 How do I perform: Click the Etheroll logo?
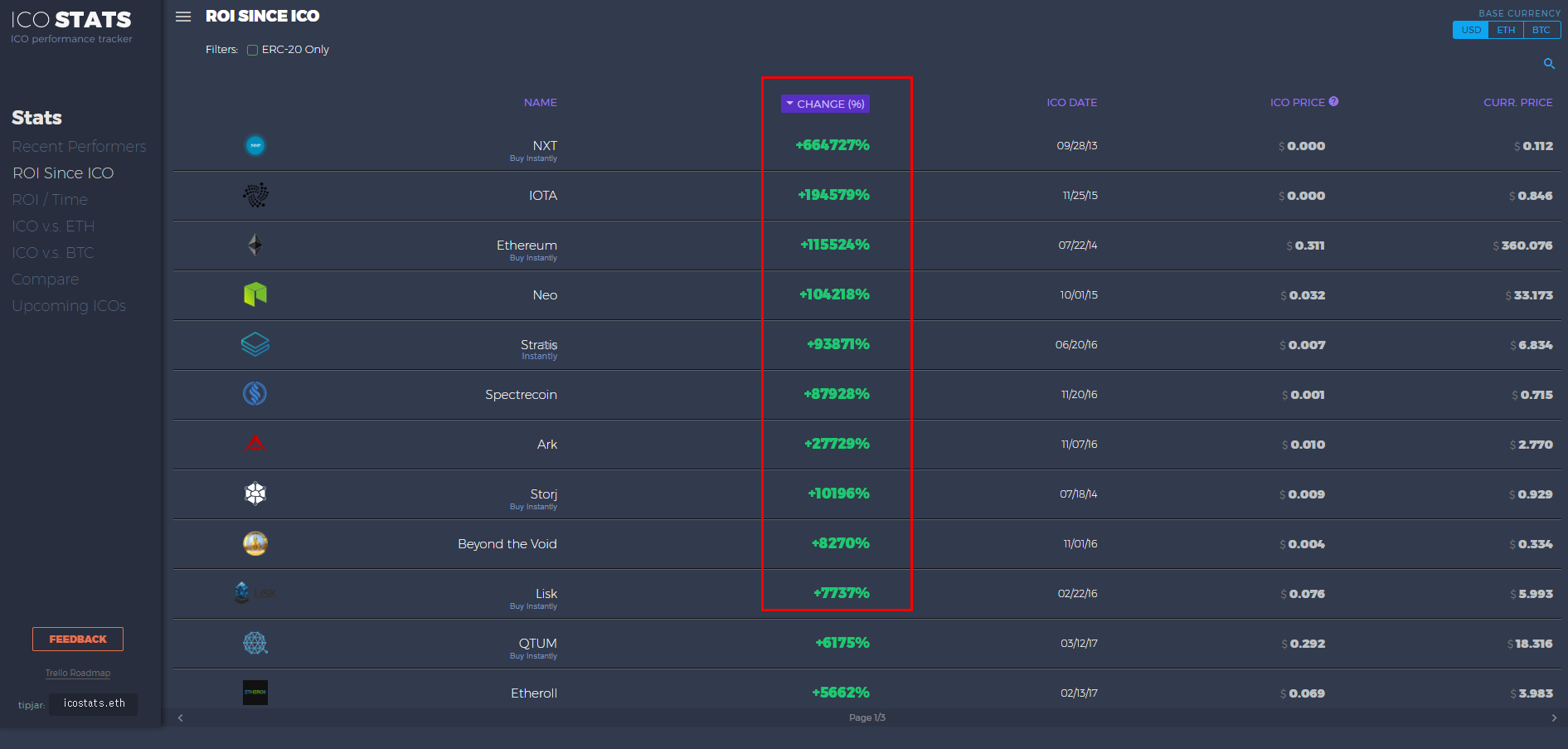(255, 693)
